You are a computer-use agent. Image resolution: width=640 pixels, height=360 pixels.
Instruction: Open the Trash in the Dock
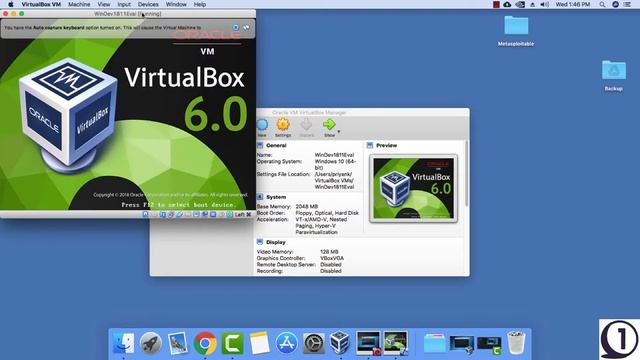516,342
